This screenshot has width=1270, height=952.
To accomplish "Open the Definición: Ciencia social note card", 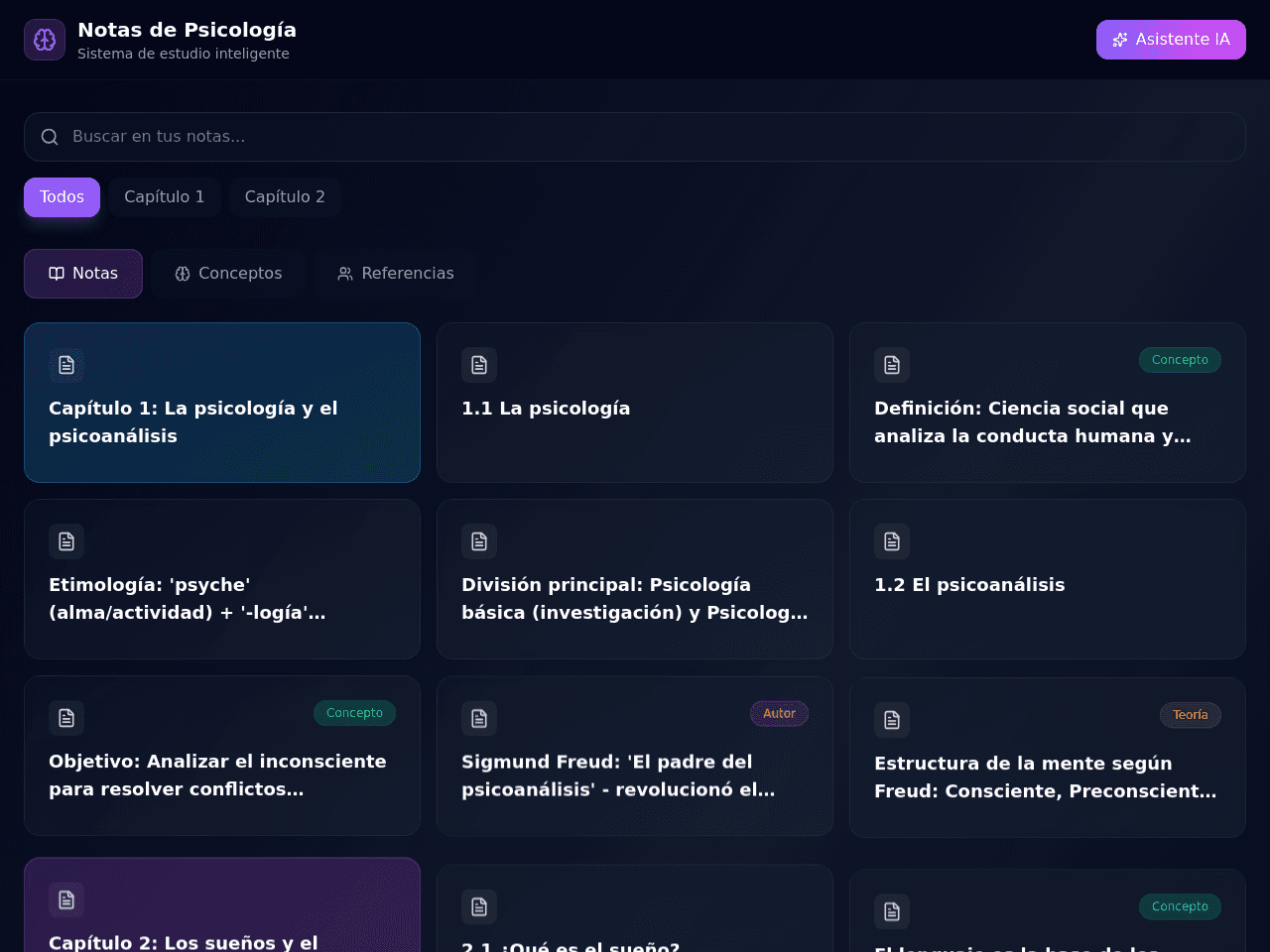I will click(1048, 403).
